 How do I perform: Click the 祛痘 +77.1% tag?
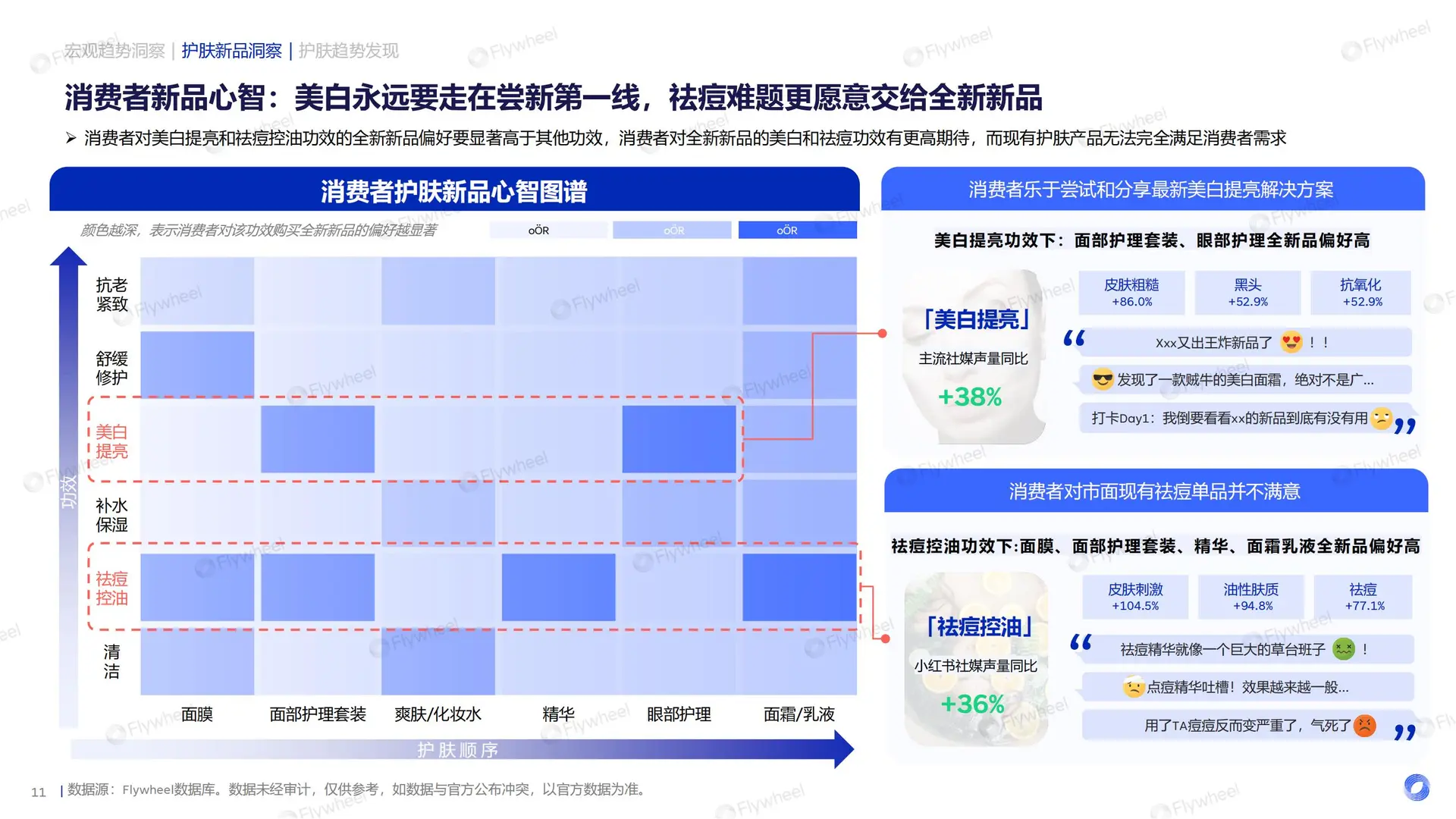[1363, 597]
